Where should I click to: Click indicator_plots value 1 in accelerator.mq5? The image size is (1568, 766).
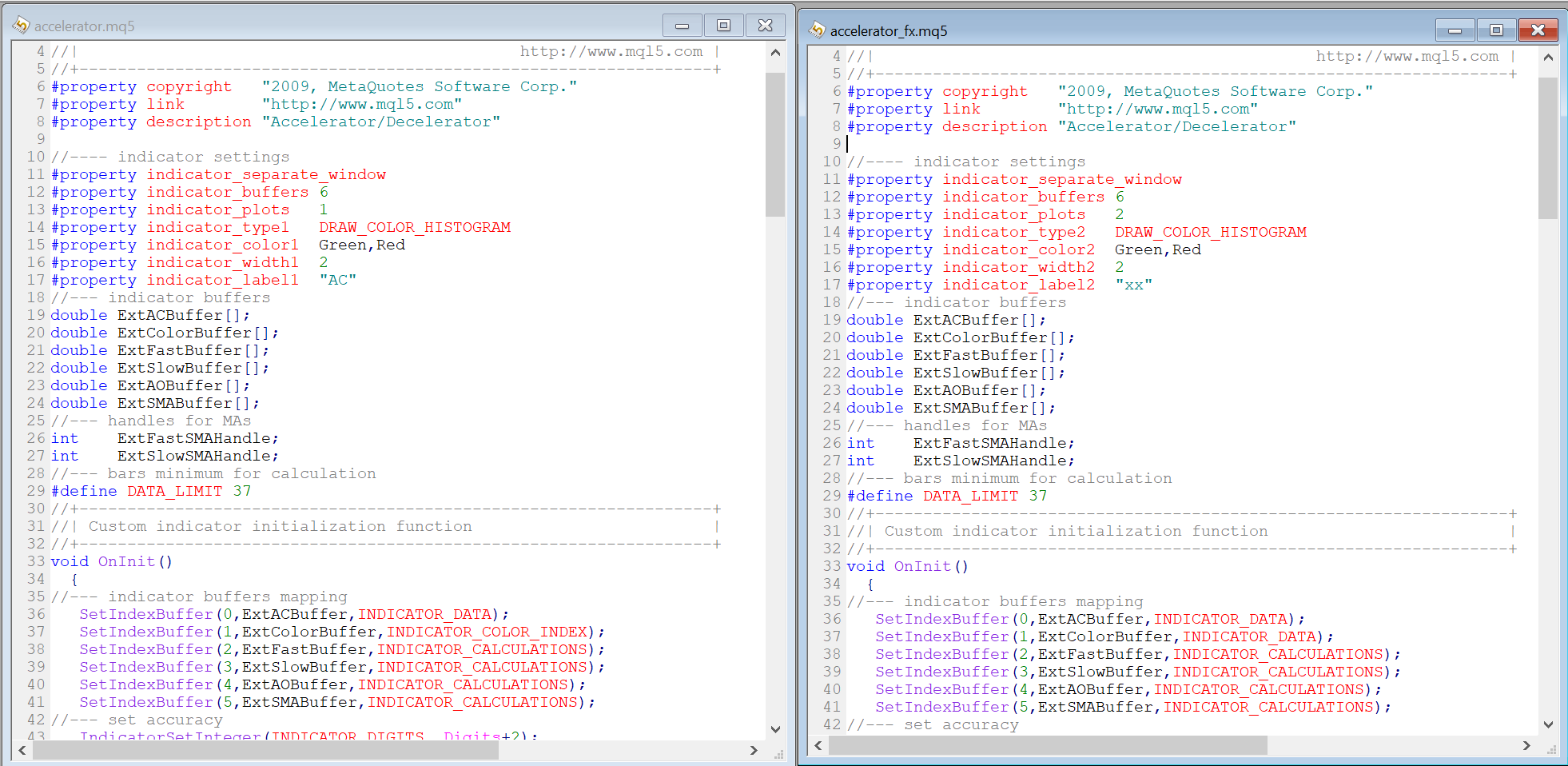click(x=324, y=209)
